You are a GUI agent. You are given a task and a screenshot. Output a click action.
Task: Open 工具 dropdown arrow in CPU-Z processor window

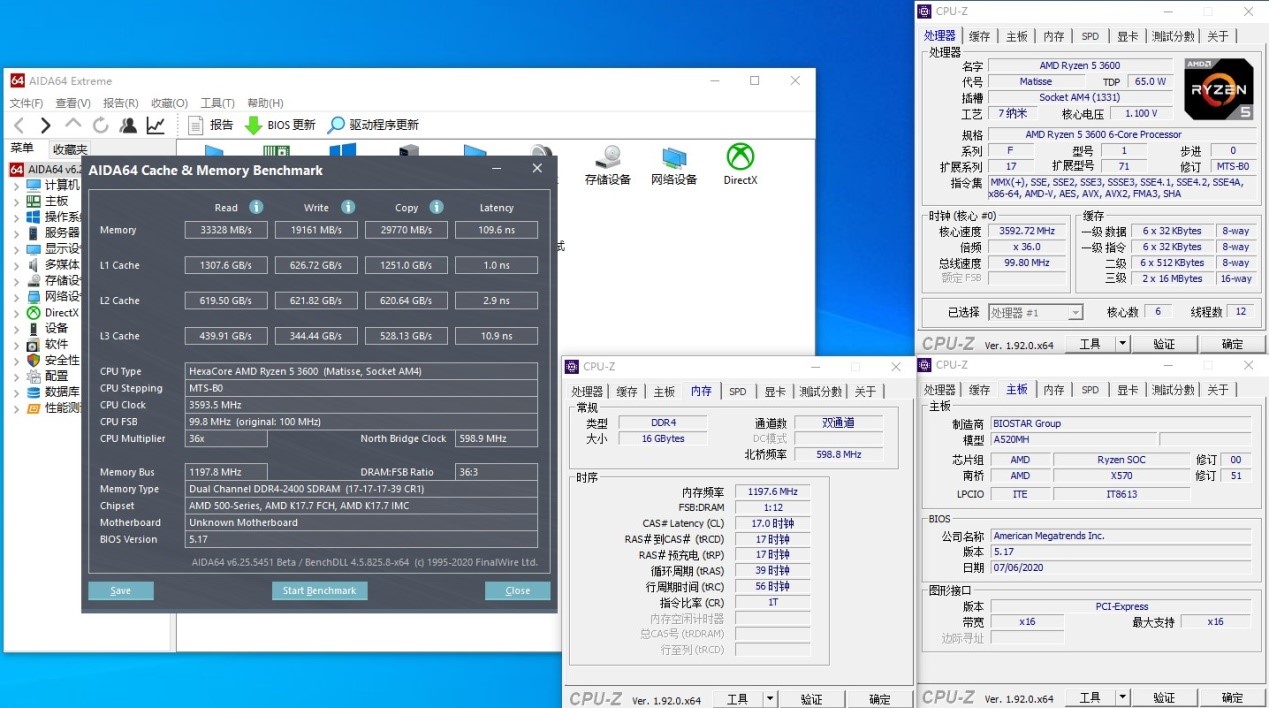click(1122, 344)
